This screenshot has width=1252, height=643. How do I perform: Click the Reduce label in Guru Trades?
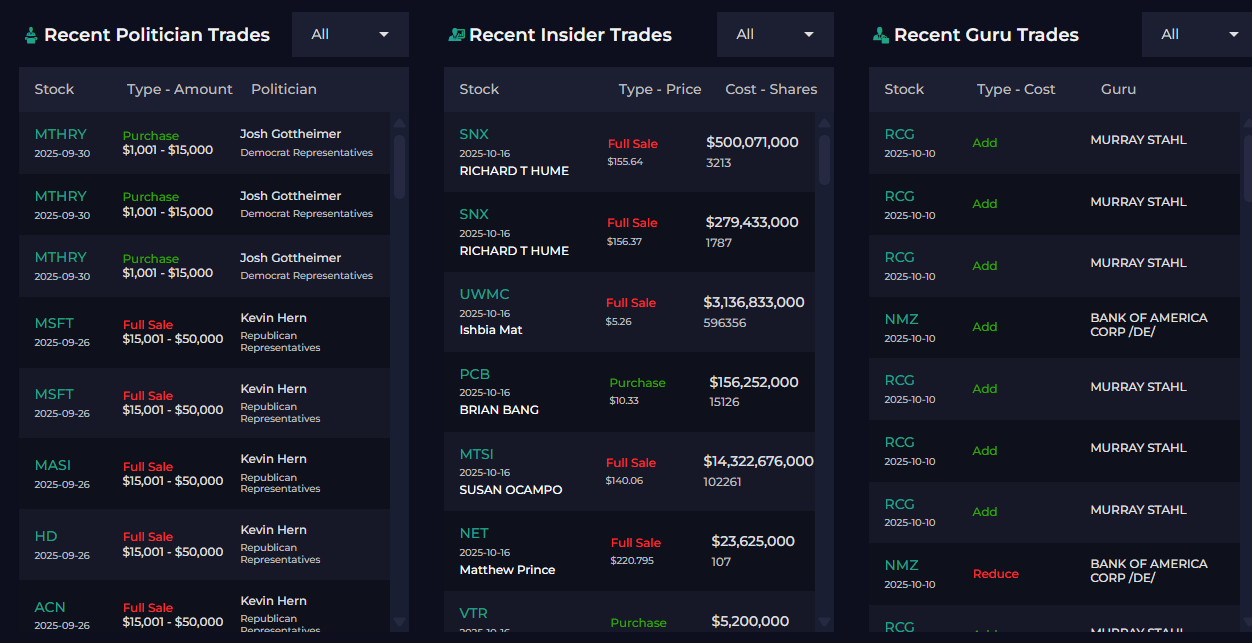996,574
